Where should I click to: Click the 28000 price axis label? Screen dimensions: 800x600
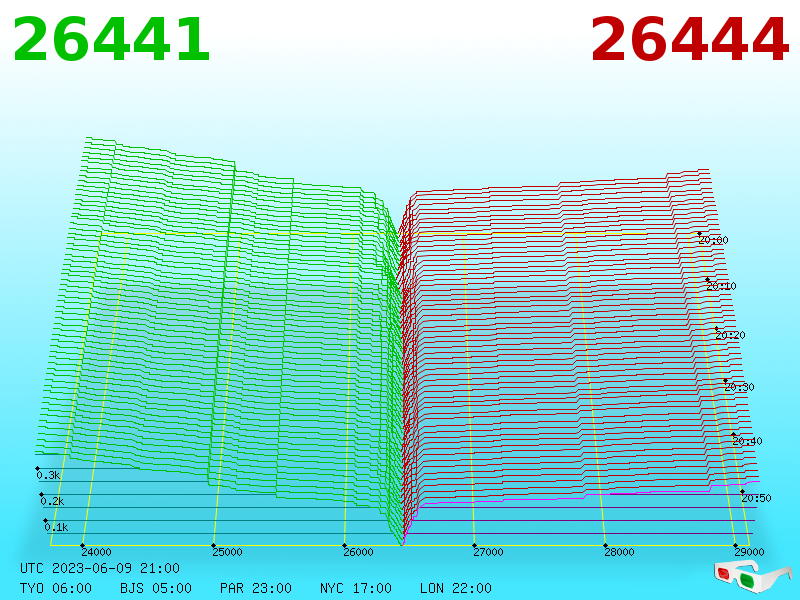619,552
